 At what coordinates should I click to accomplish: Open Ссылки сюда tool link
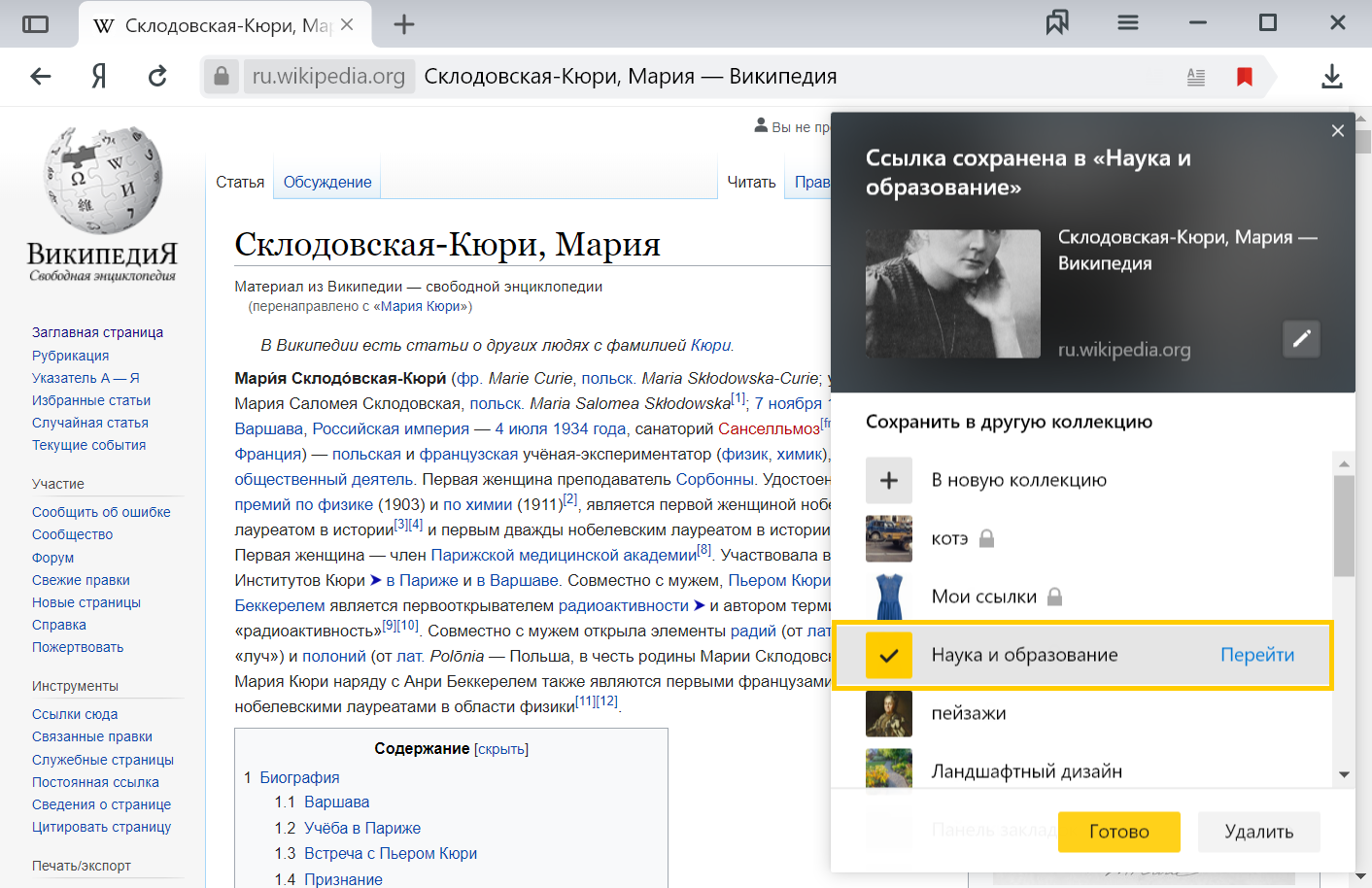point(75,714)
